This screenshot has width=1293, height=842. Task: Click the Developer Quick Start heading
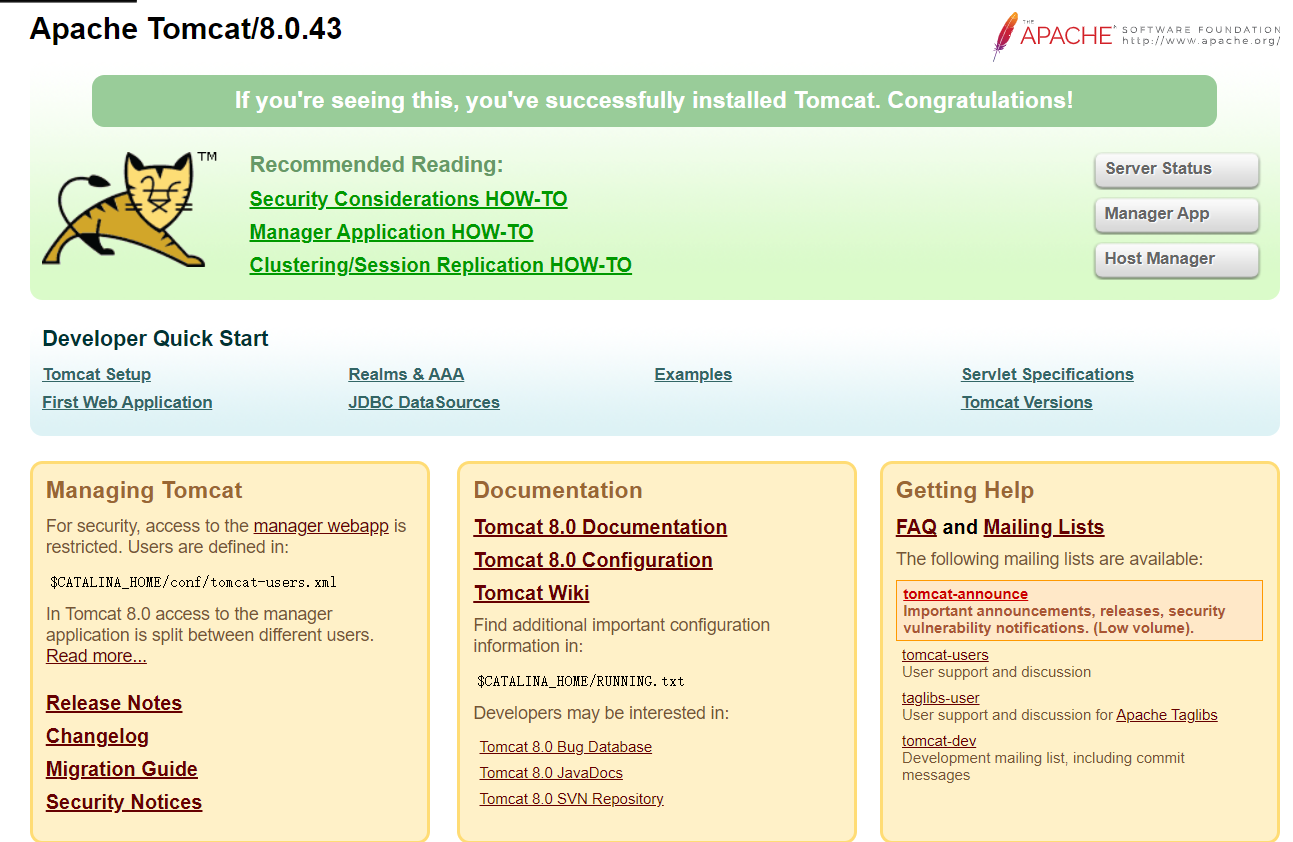point(155,338)
